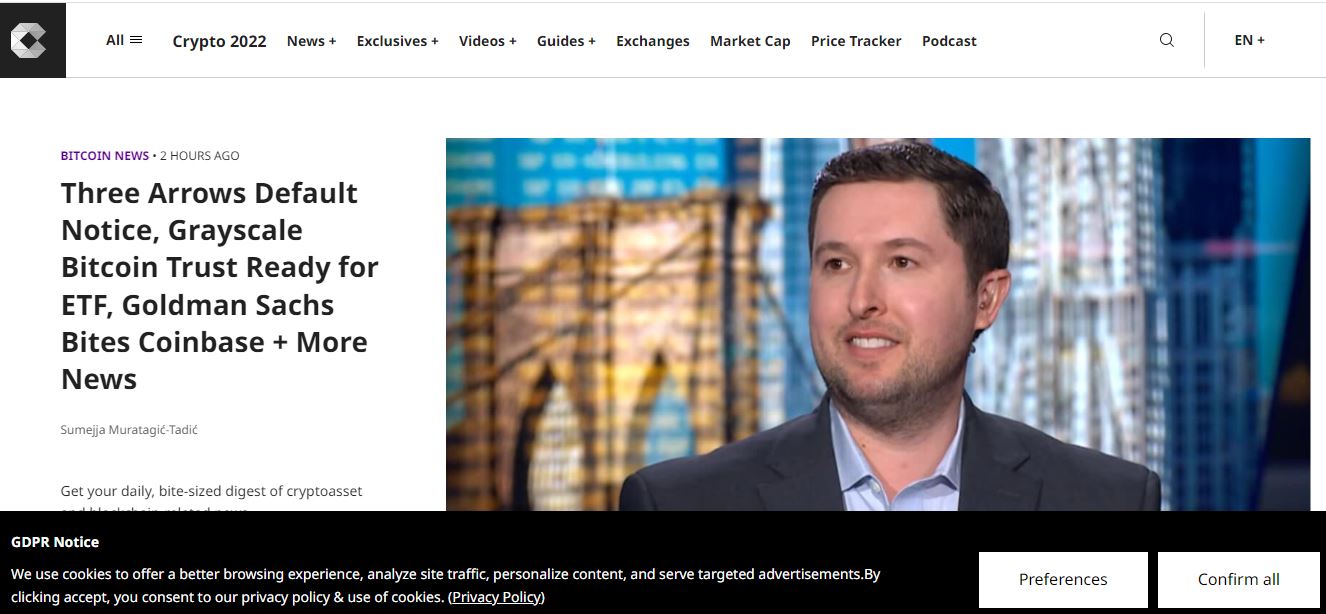Open the Privacy Policy link

pyautogui.click(x=497, y=597)
